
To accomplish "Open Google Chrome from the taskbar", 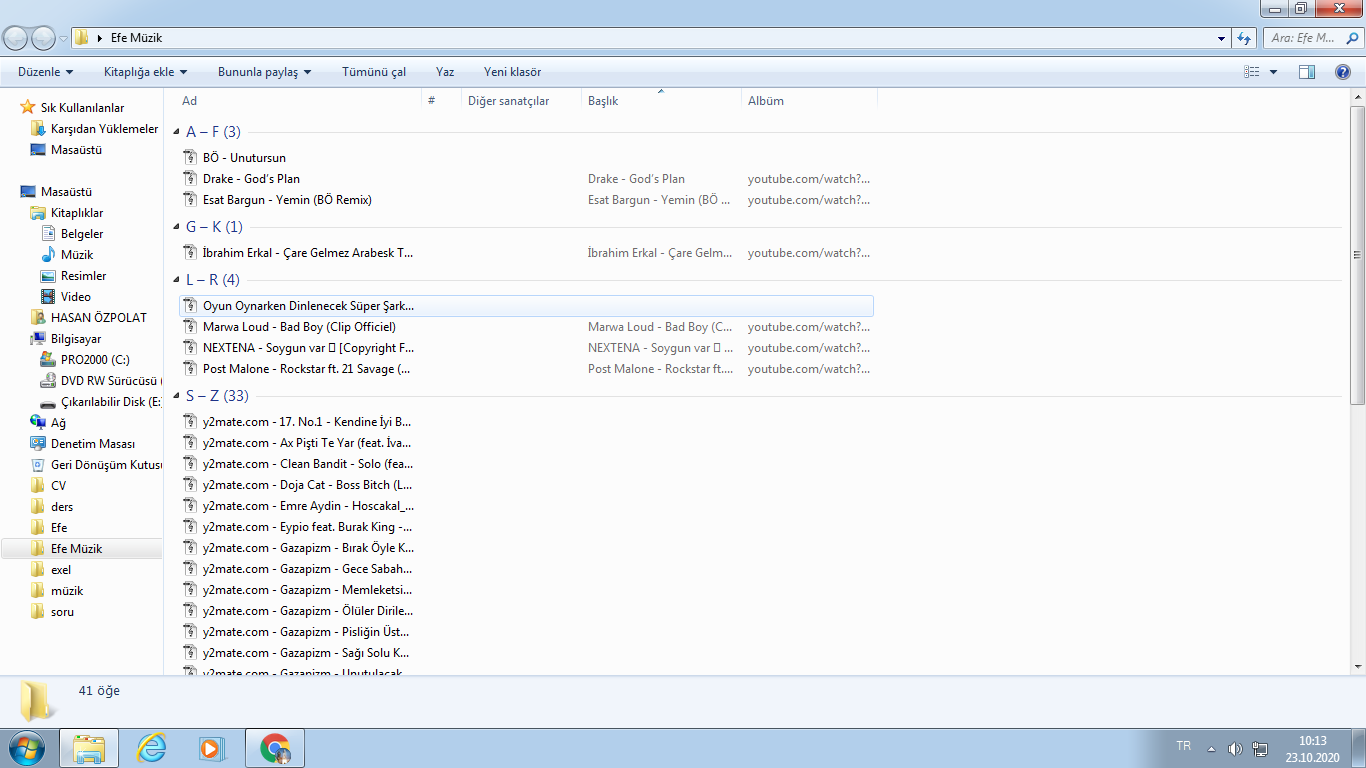I will click(x=275, y=748).
